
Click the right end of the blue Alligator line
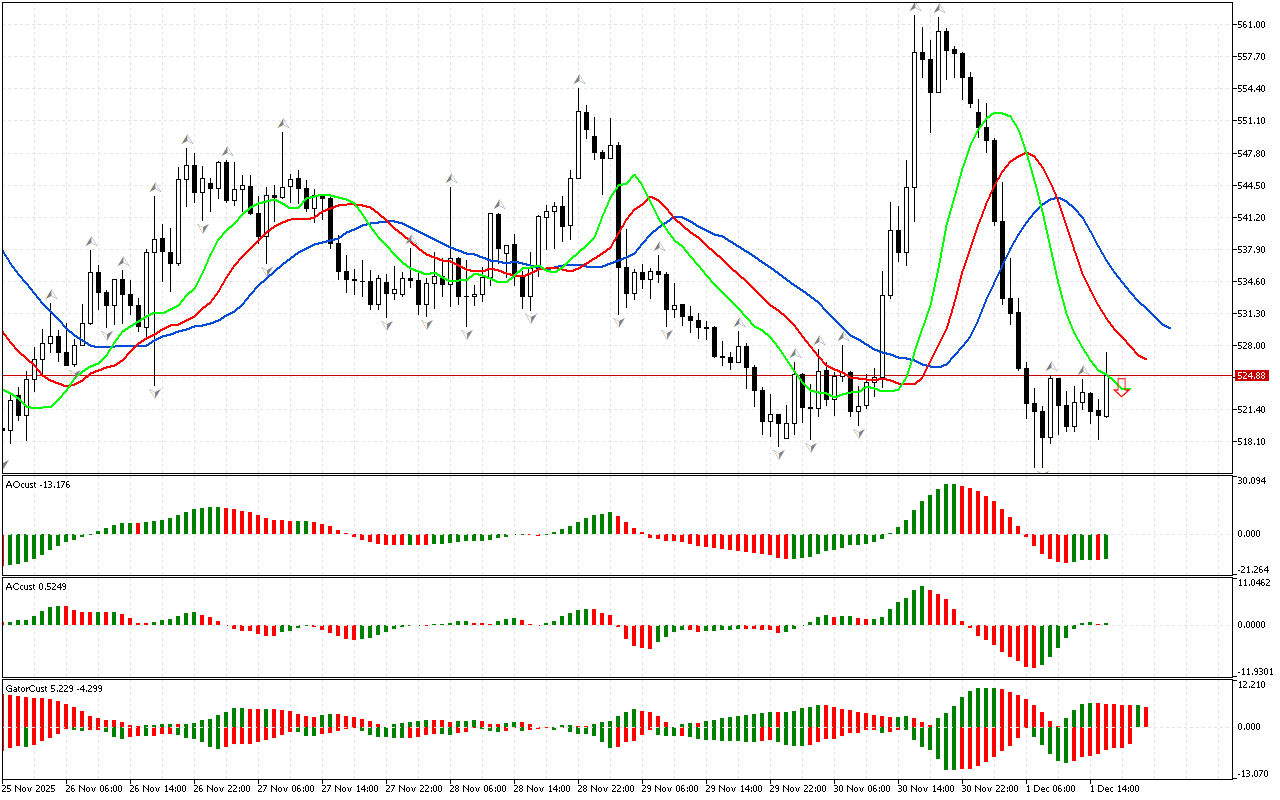1169,327
